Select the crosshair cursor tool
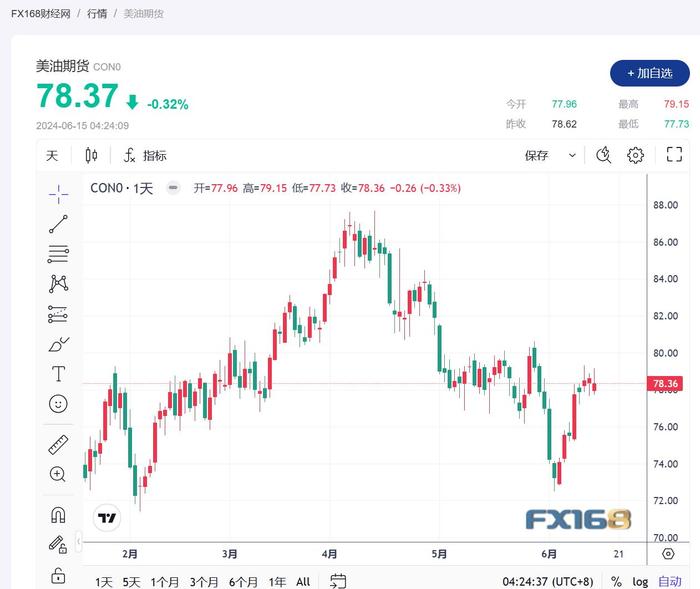This screenshot has width=700, height=589. (58, 194)
